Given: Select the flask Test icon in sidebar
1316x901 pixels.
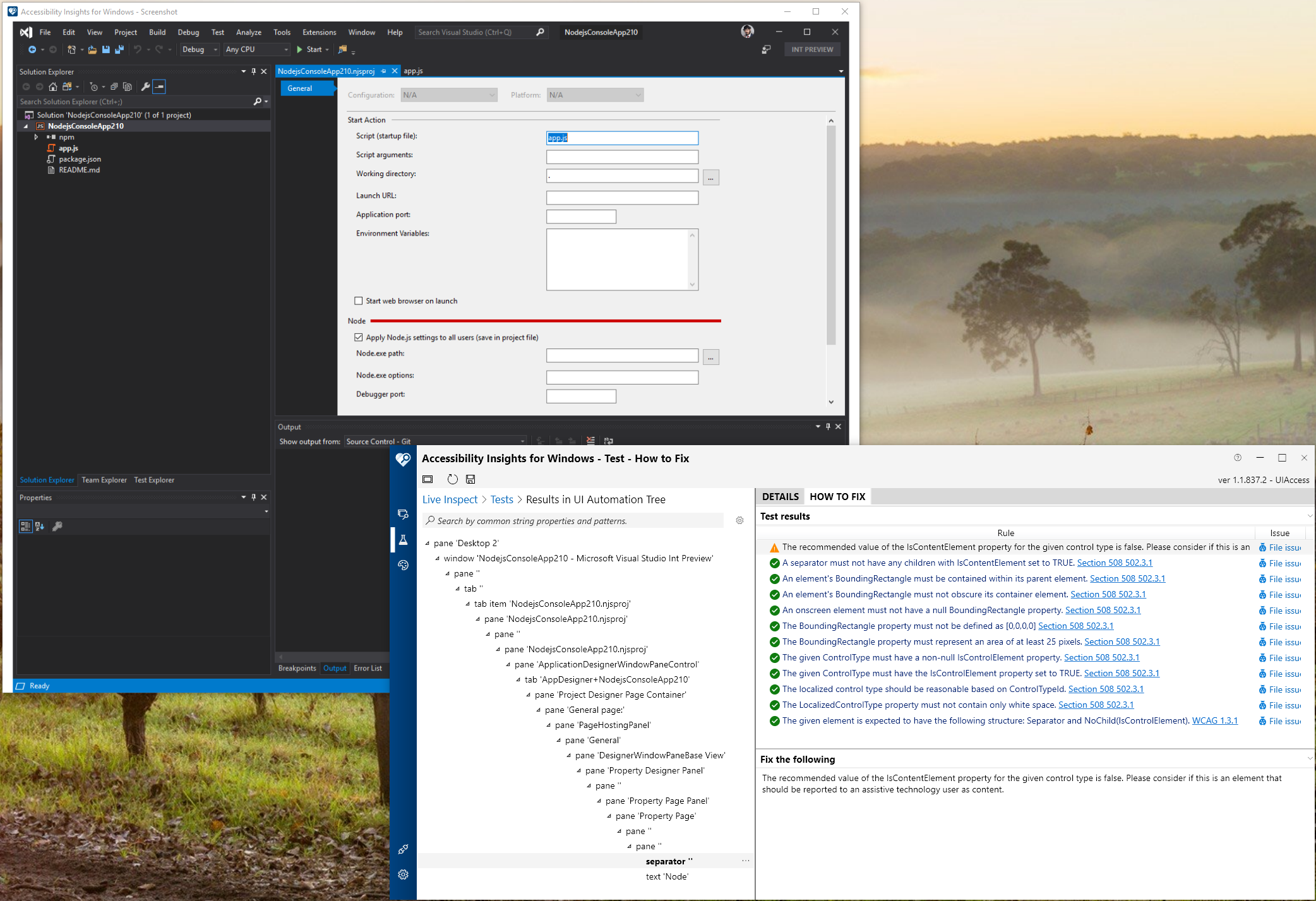Looking at the screenshot, I should [403, 540].
